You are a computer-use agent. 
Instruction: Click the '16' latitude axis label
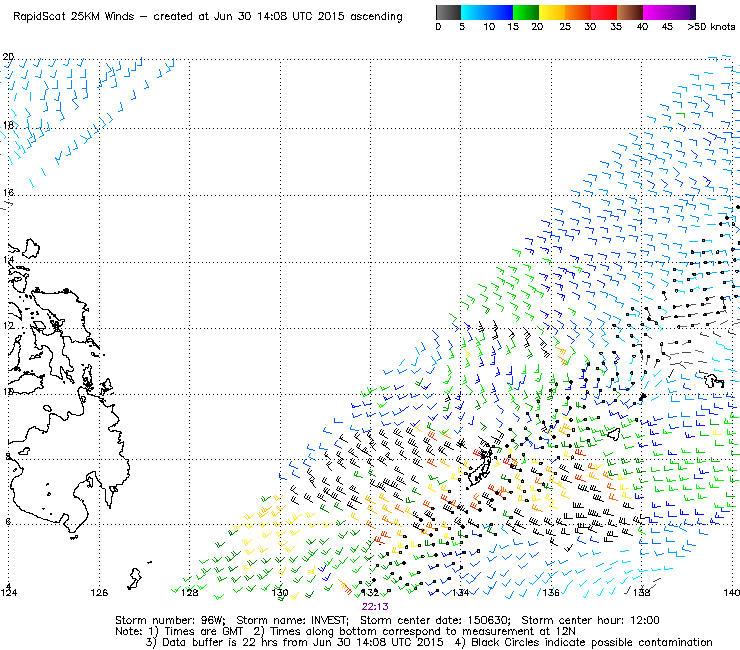pos(8,193)
